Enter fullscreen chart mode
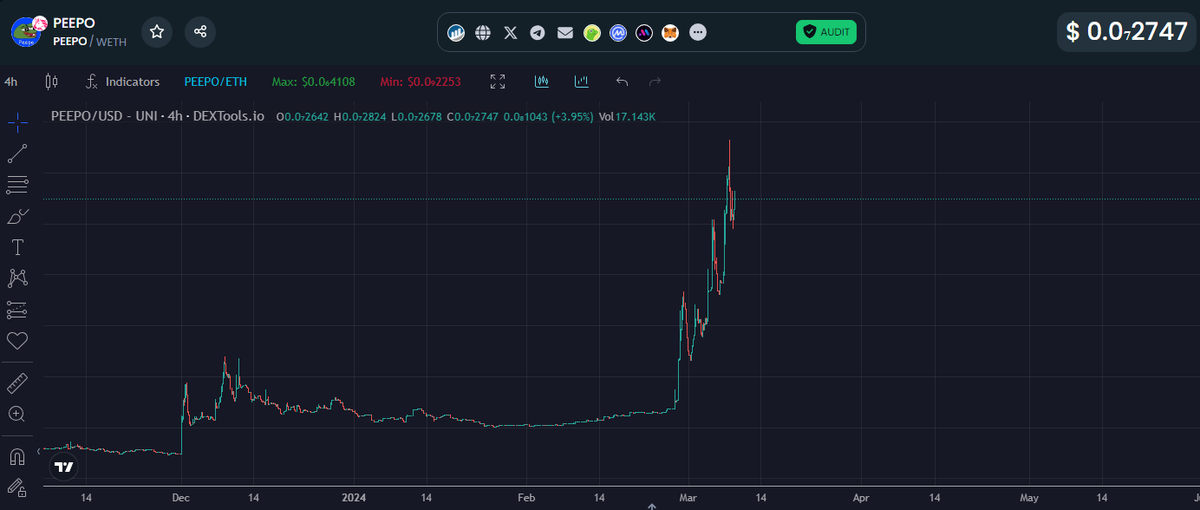 (498, 82)
